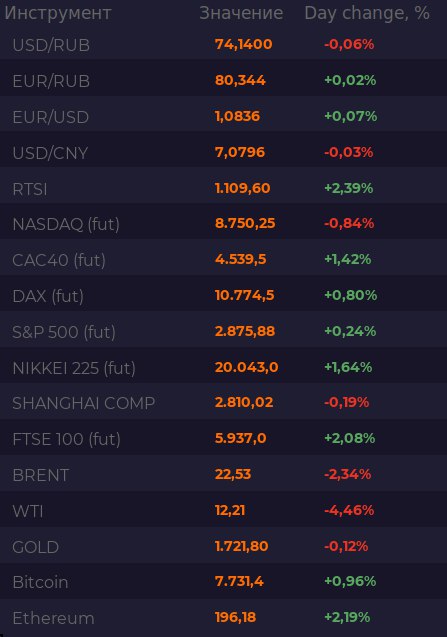Click the RTSI index label
Screen dimensions: 447x637
[30, 189]
